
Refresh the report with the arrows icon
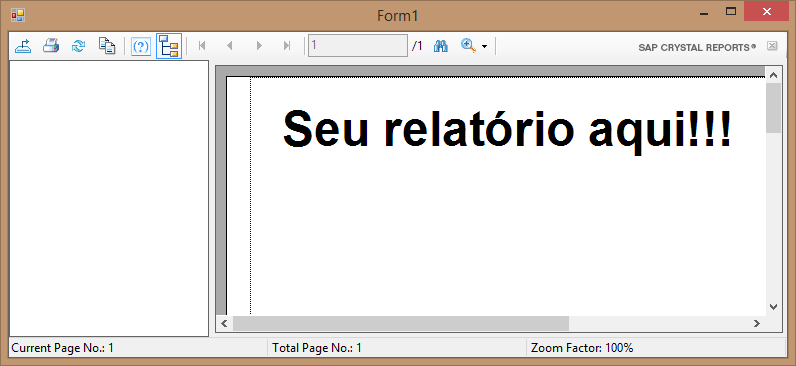click(x=78, y=46)
